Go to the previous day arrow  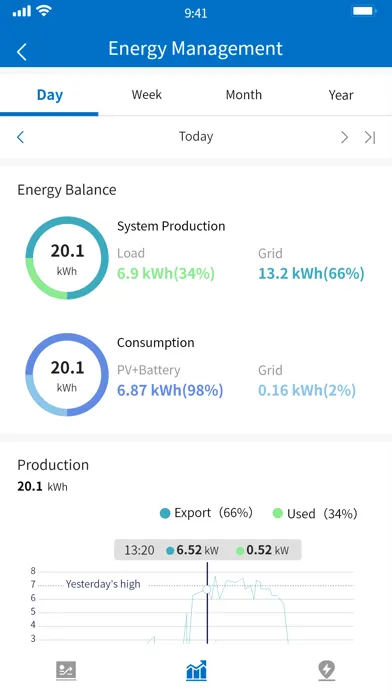20,137
